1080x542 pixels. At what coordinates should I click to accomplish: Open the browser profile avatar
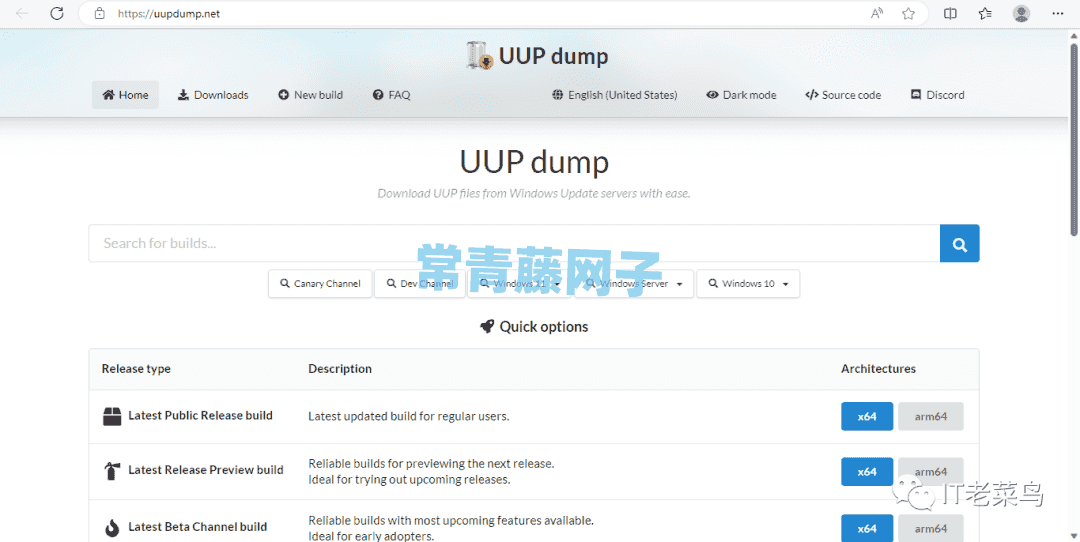tap(1021, 13)
